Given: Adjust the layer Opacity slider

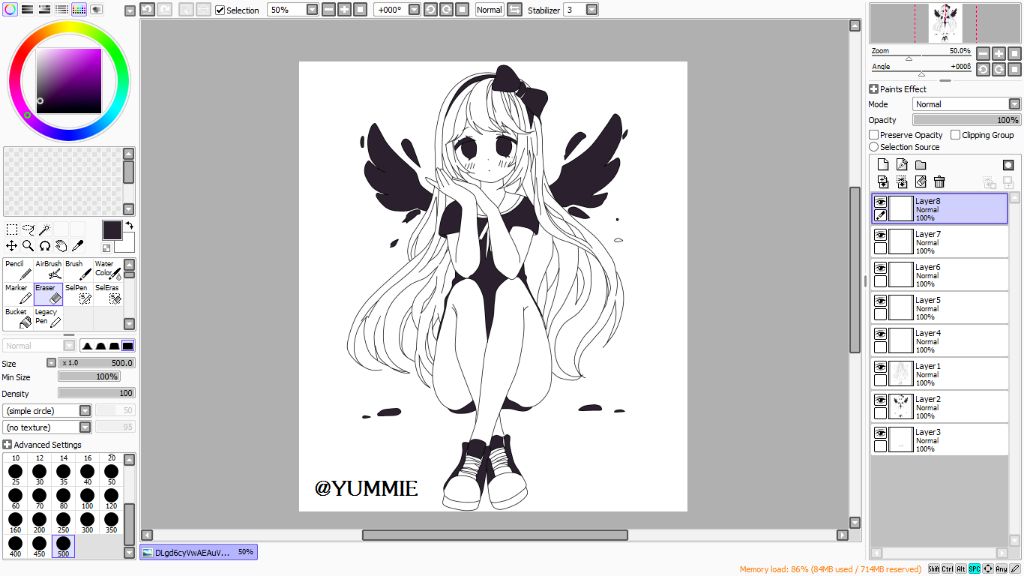Looking at the screenshot, I should 966,120.
